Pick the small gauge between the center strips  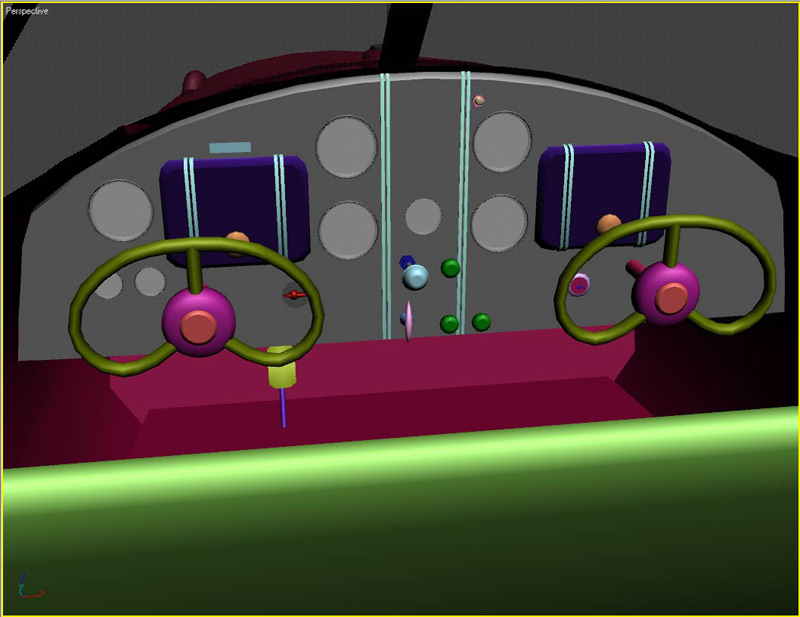click(x=423, y=216)
